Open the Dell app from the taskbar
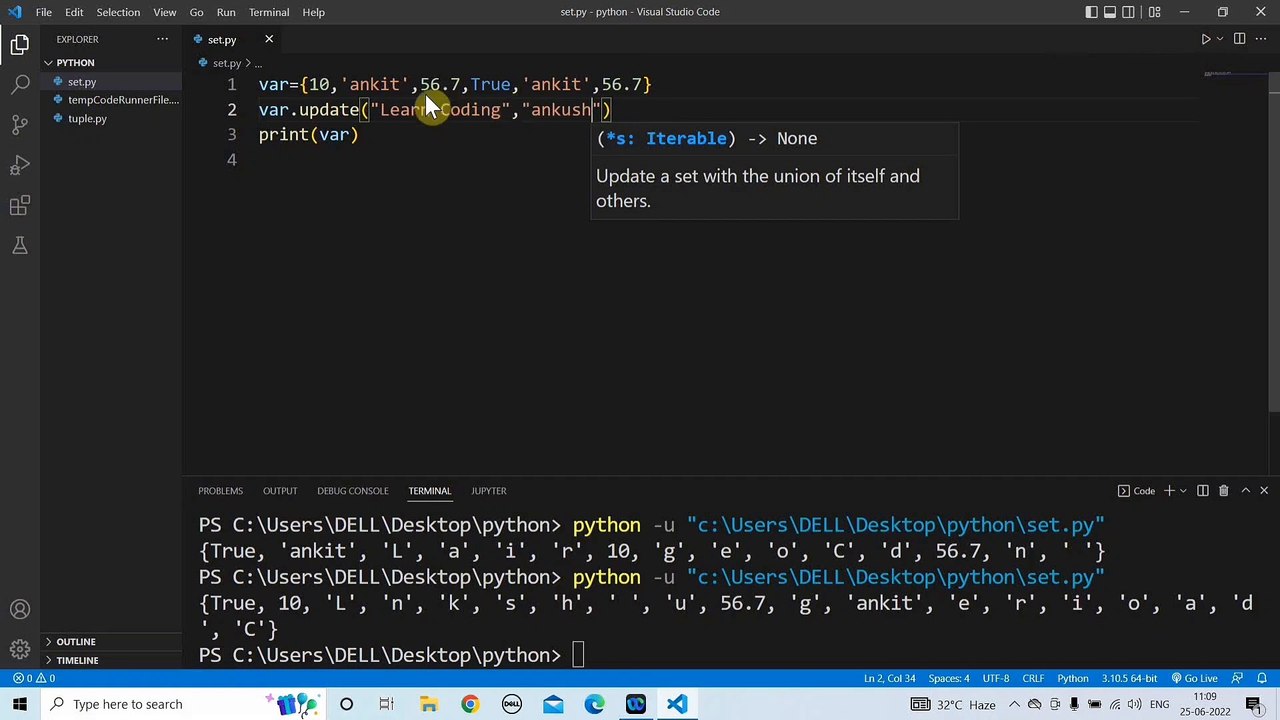1280x720 pixels. pyautogui.click(x=511, y=704)
